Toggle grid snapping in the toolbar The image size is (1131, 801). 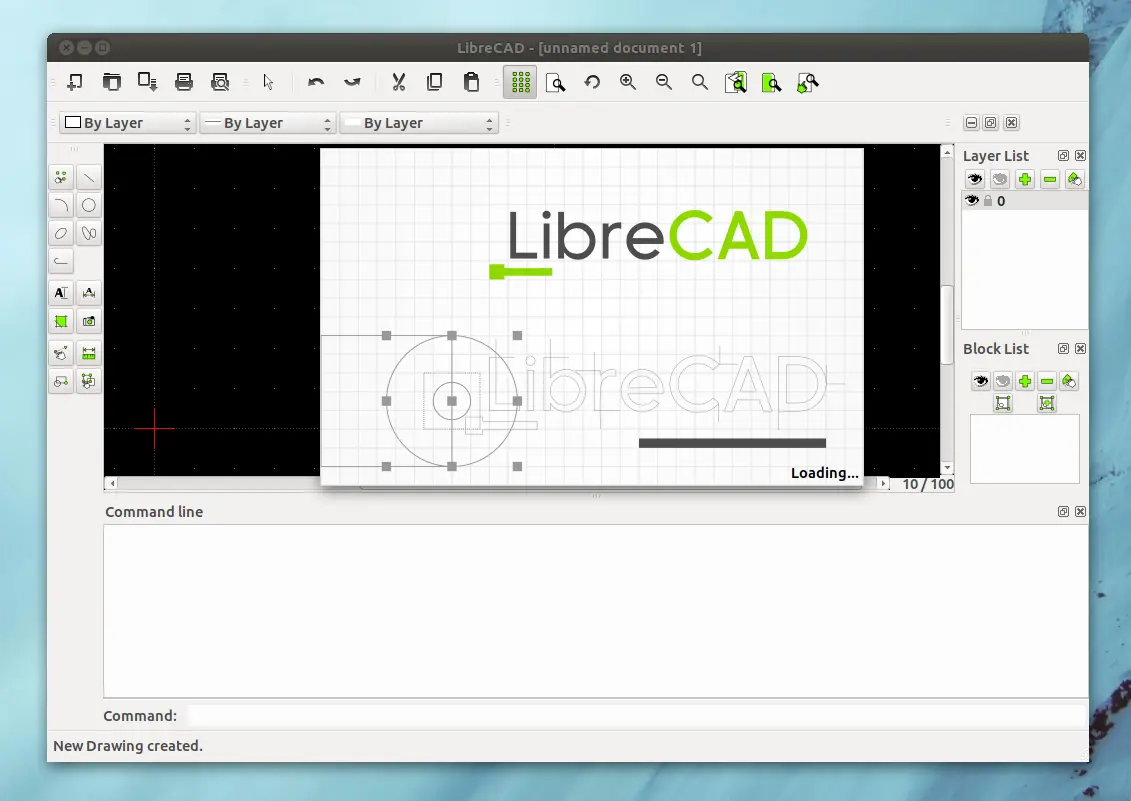(519, 82)
